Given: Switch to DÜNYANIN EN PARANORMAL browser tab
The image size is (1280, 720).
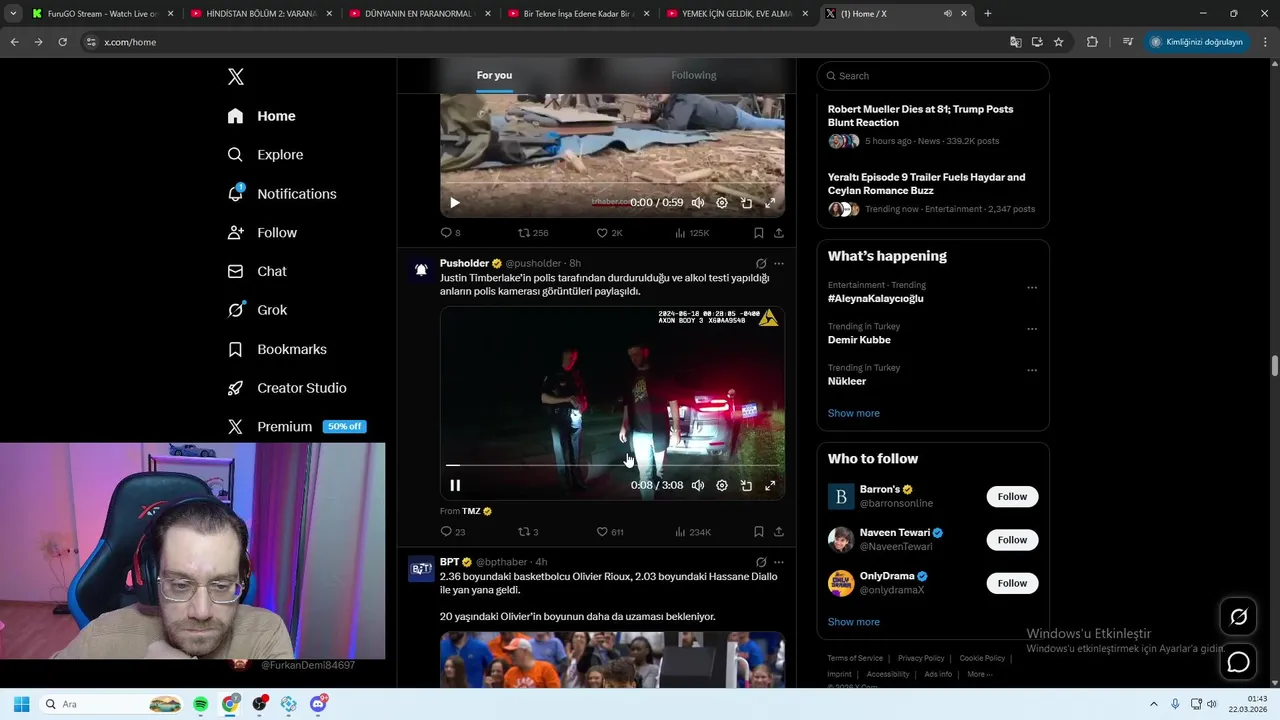Looking at the screenshot, I should click(x=419, y=14).
